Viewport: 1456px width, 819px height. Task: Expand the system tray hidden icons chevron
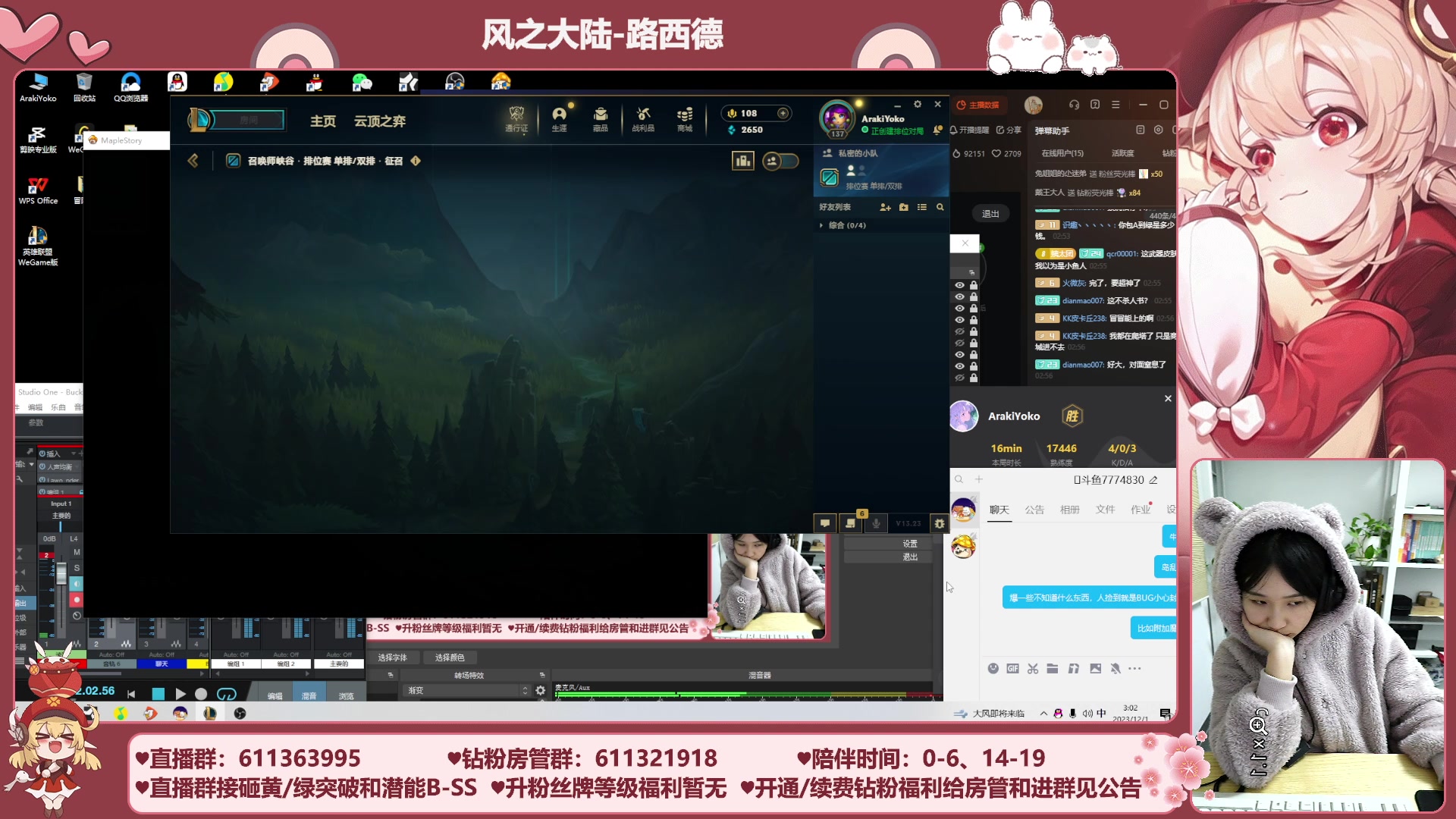click(1043, 714)
